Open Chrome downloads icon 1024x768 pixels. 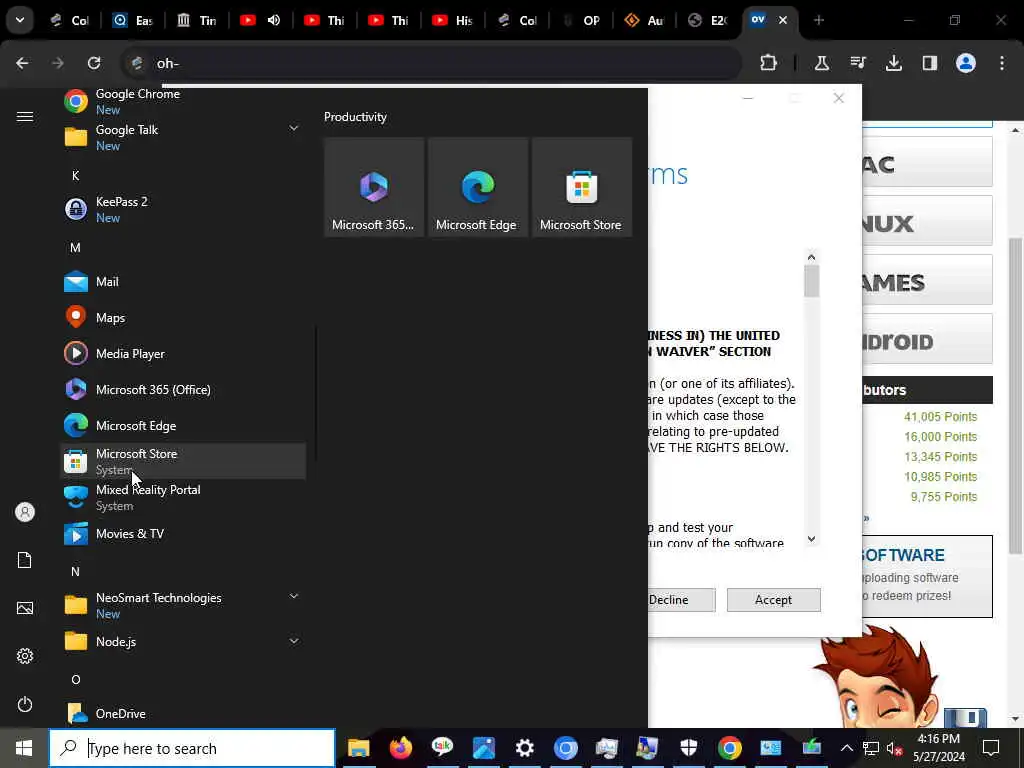pyautogui.click(x=894, y=63)
